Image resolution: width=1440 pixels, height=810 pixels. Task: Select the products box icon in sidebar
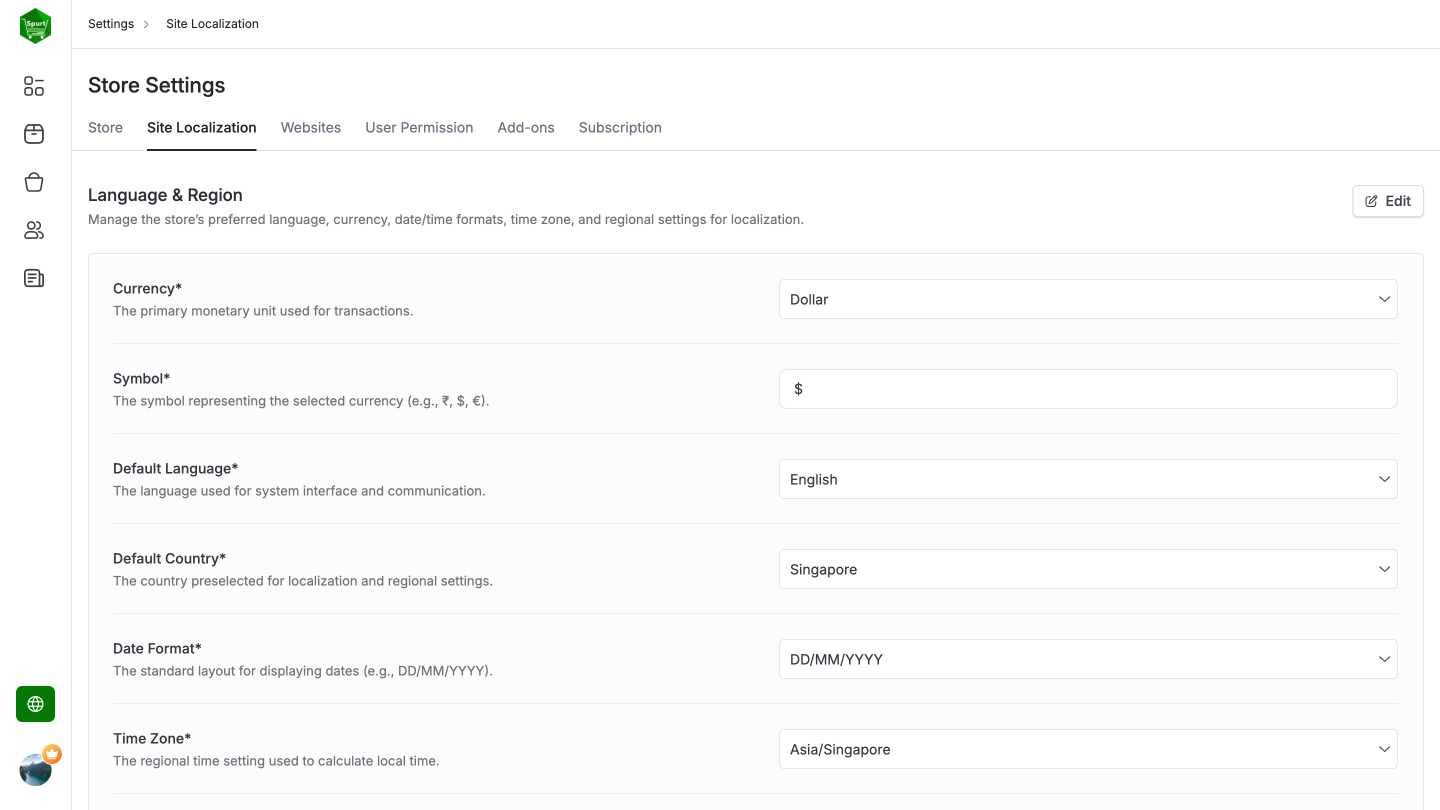tap(33, 134)
